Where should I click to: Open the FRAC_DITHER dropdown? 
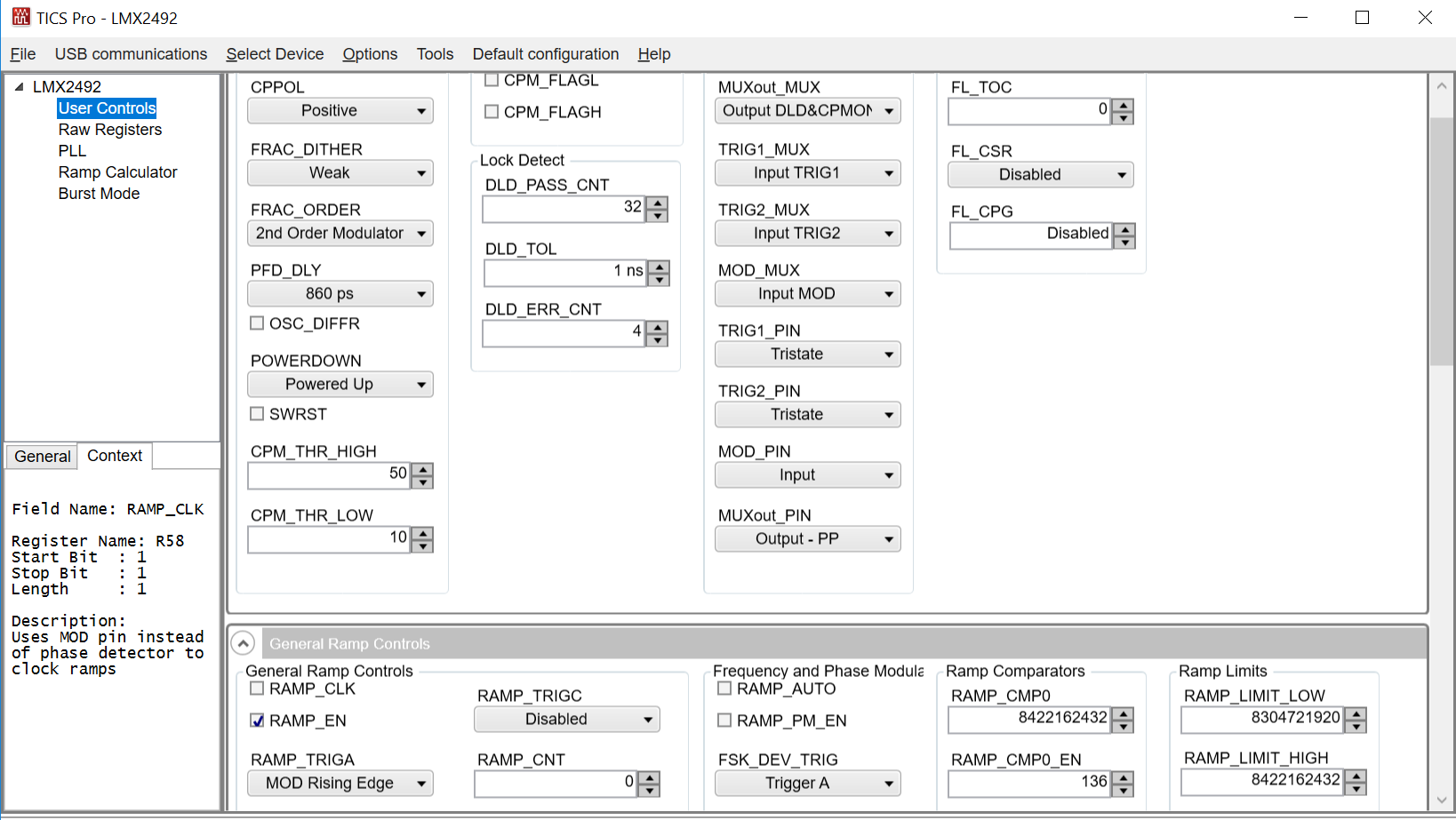coord(340,173)
